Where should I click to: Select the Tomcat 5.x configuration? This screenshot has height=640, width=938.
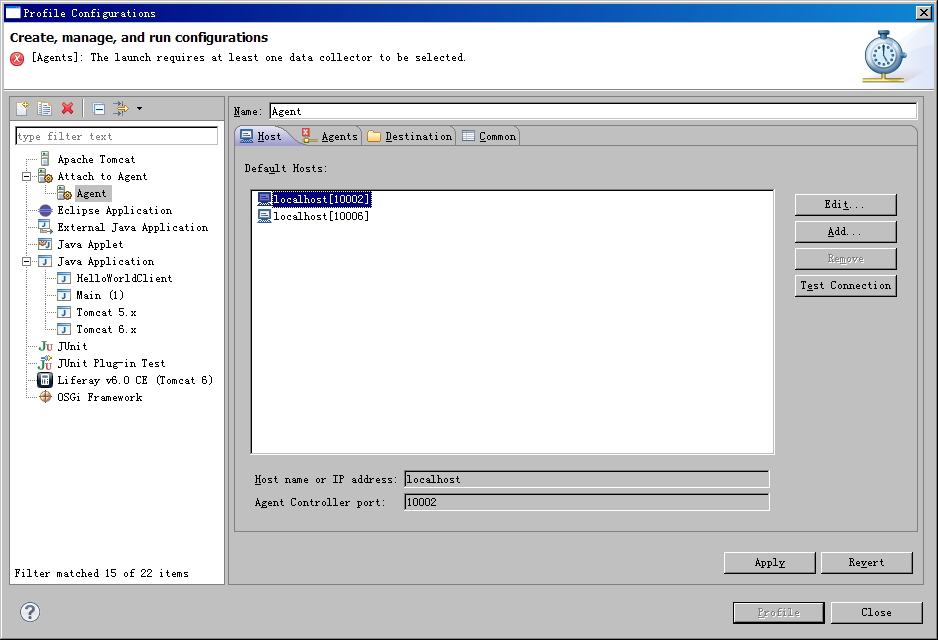pos(106,312)
